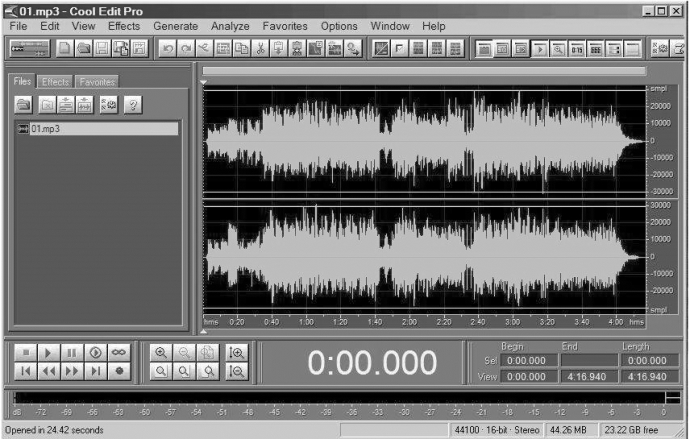Switch to the Effects tab in the side panel
Viewport: 690px width, 439px height.
55,82
